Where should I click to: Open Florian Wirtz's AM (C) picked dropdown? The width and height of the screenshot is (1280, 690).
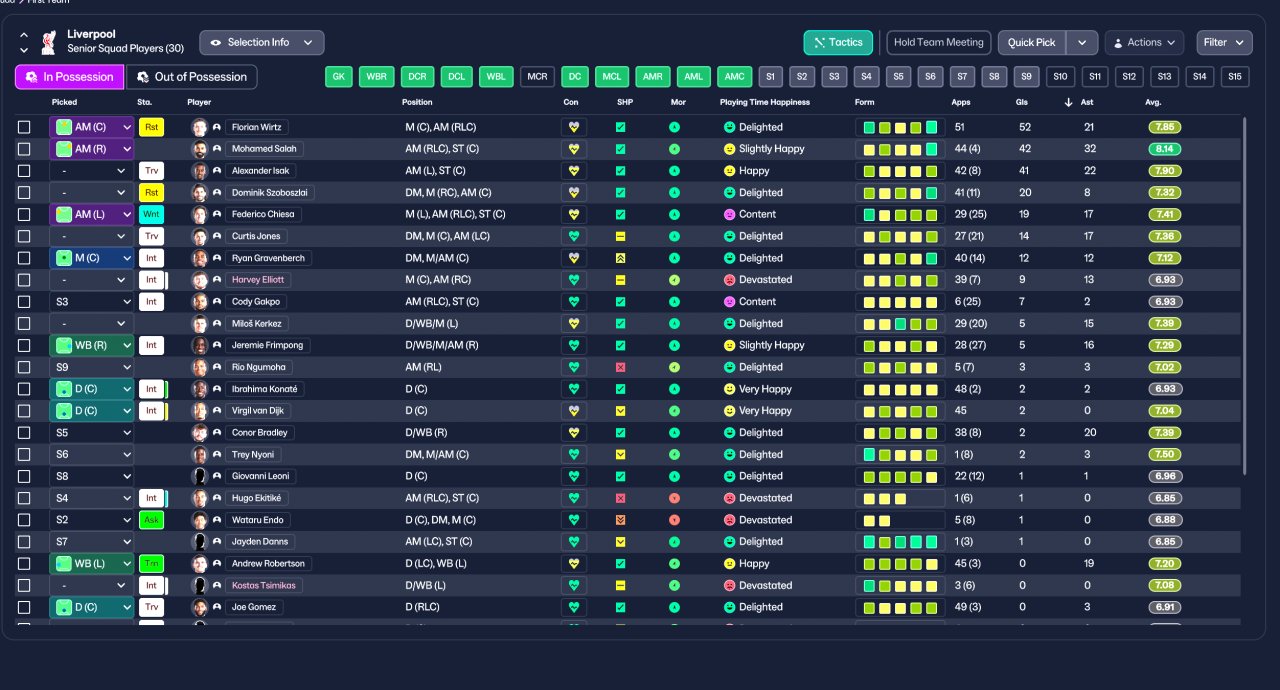click(92, 127)
